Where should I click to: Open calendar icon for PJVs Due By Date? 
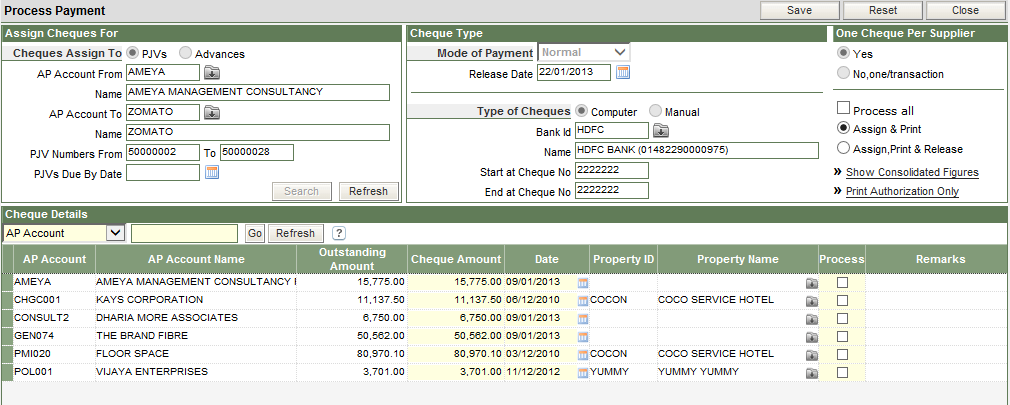point(211,172)
